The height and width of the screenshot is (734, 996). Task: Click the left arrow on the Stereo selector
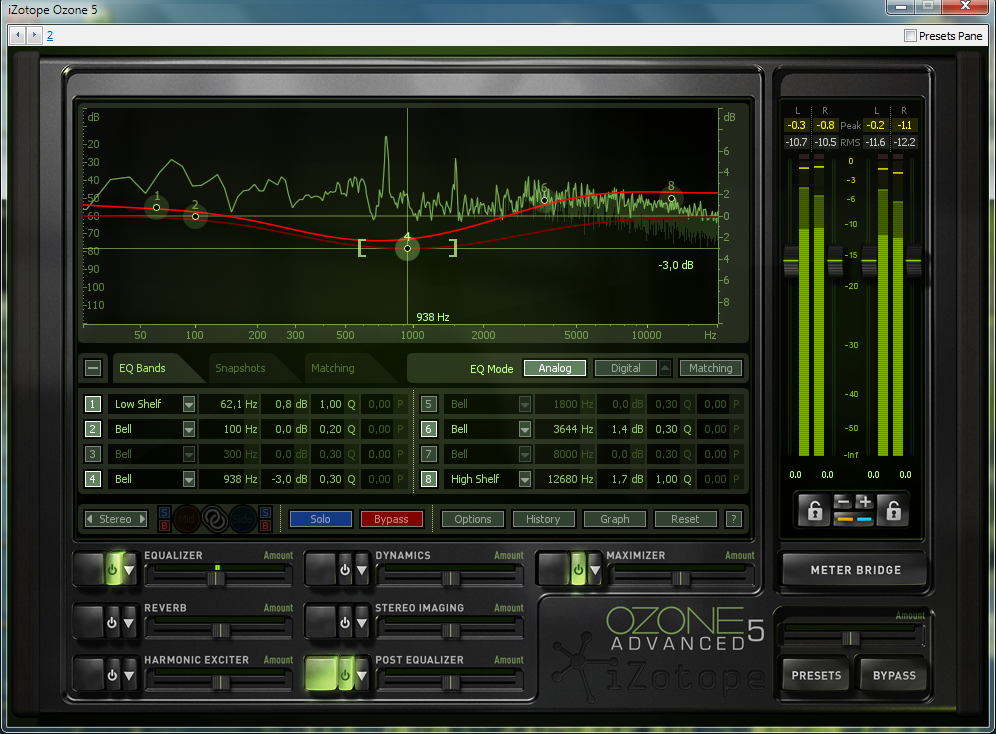90,519
